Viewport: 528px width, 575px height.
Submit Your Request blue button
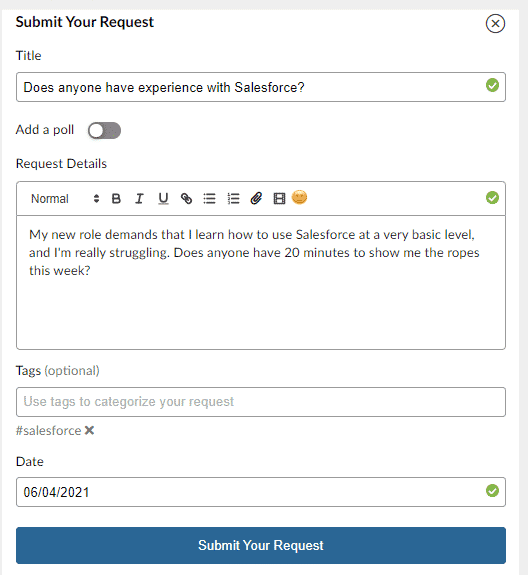point(261,545)
